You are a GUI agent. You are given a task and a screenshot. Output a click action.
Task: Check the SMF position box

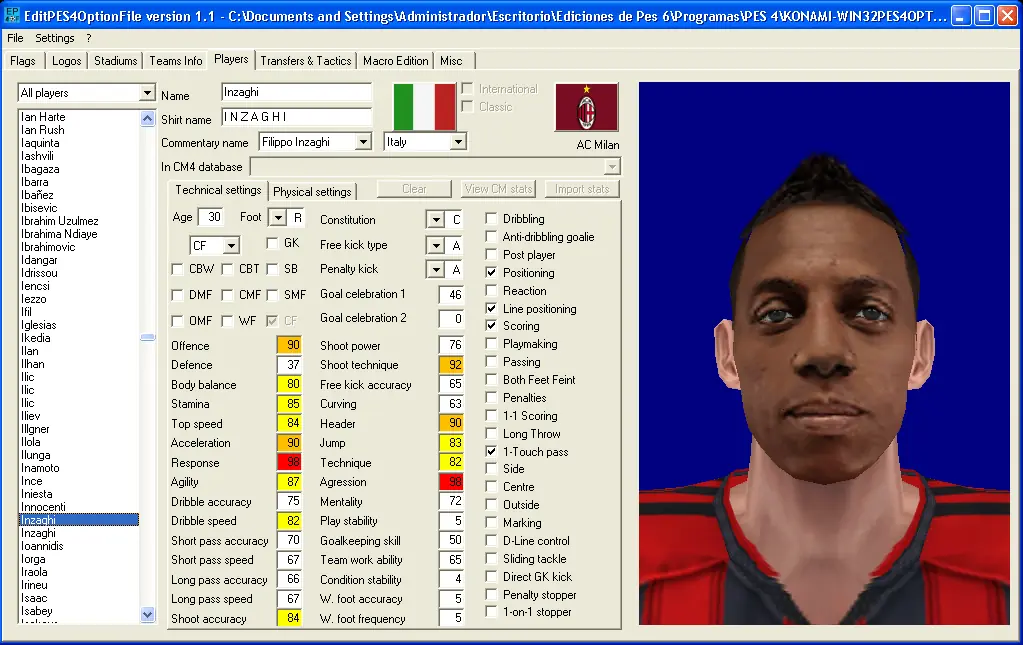(272, 295)
